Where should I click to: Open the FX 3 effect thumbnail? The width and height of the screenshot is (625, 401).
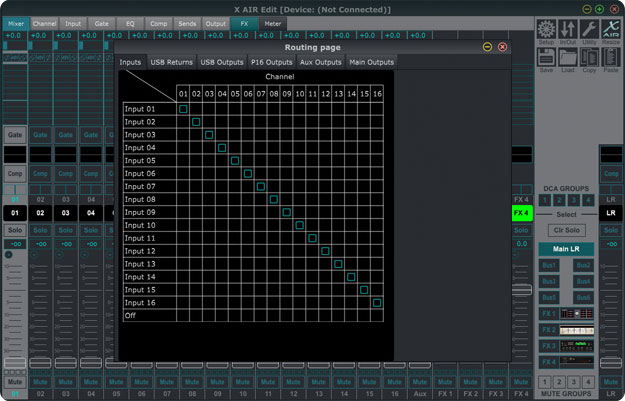tap(577, 346)
